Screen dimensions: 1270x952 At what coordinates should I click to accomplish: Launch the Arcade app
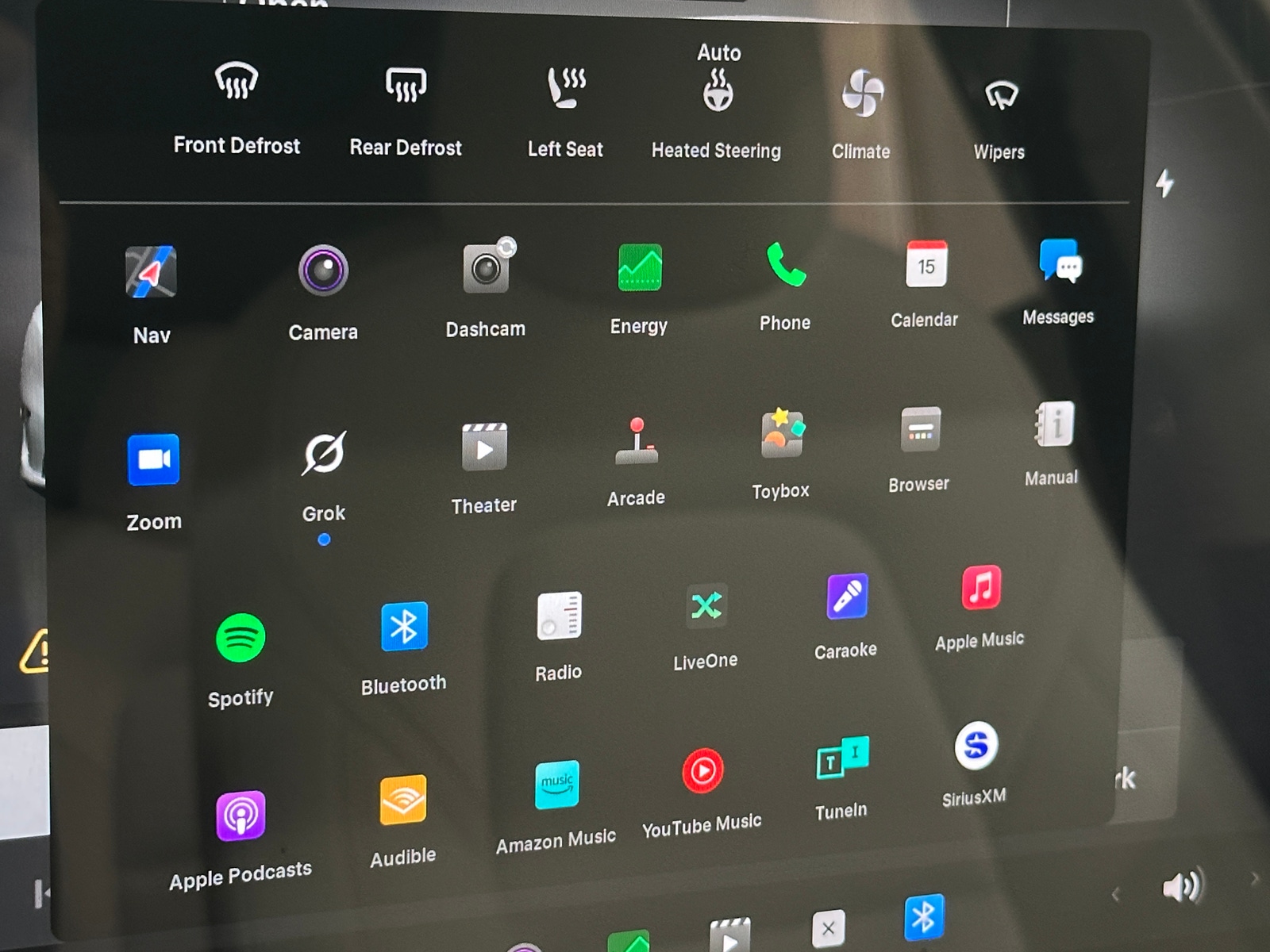click(637, 441)
